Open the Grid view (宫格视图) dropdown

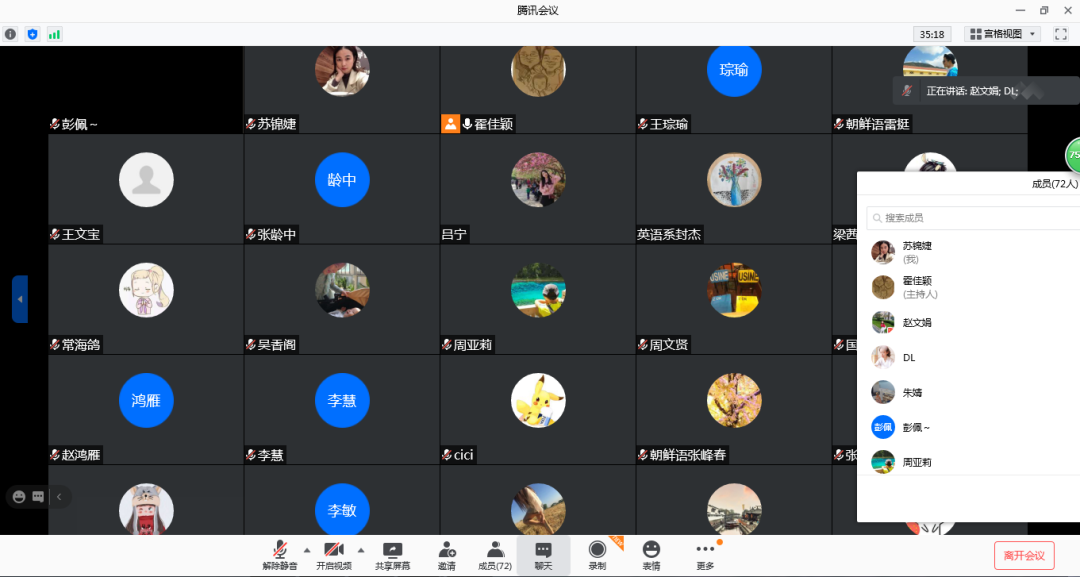(x=1002, y=34)
